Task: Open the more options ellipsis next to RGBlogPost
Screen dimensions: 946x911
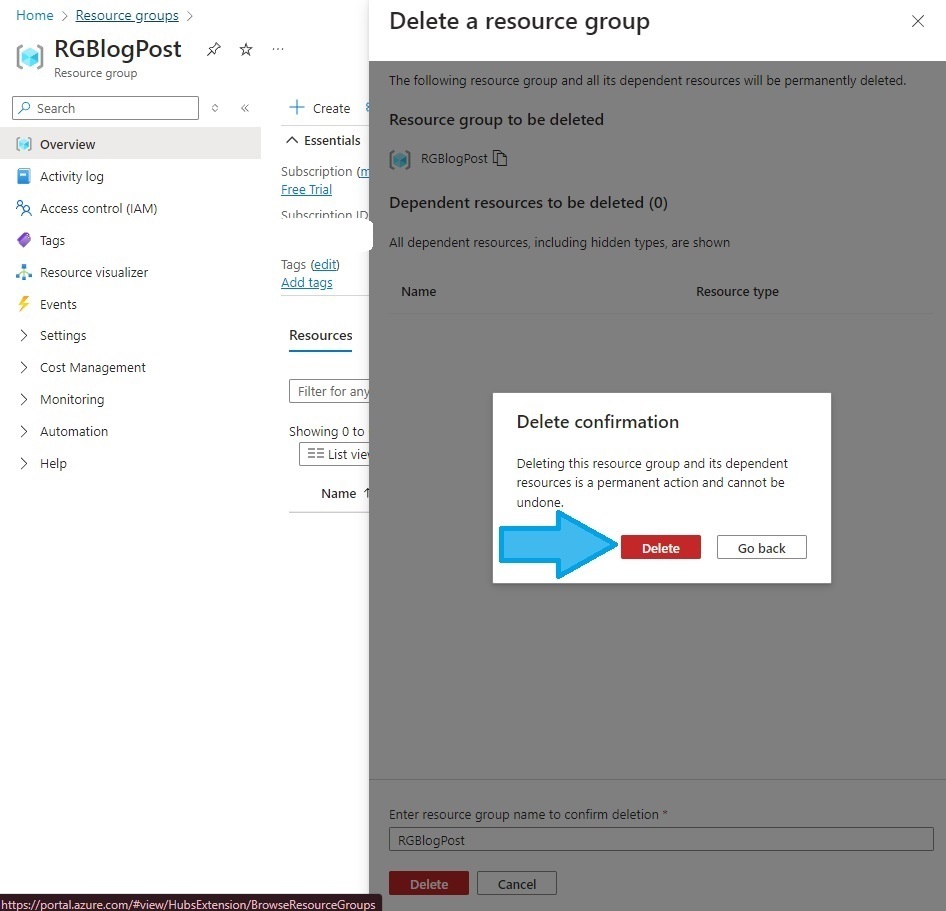Action: pyautogui.click(x=278, y=49)
